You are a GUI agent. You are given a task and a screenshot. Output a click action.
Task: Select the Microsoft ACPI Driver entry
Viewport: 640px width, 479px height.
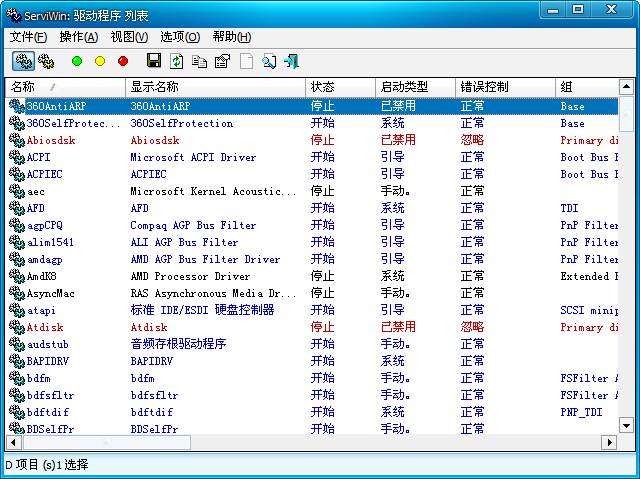(x=193, y=157)
